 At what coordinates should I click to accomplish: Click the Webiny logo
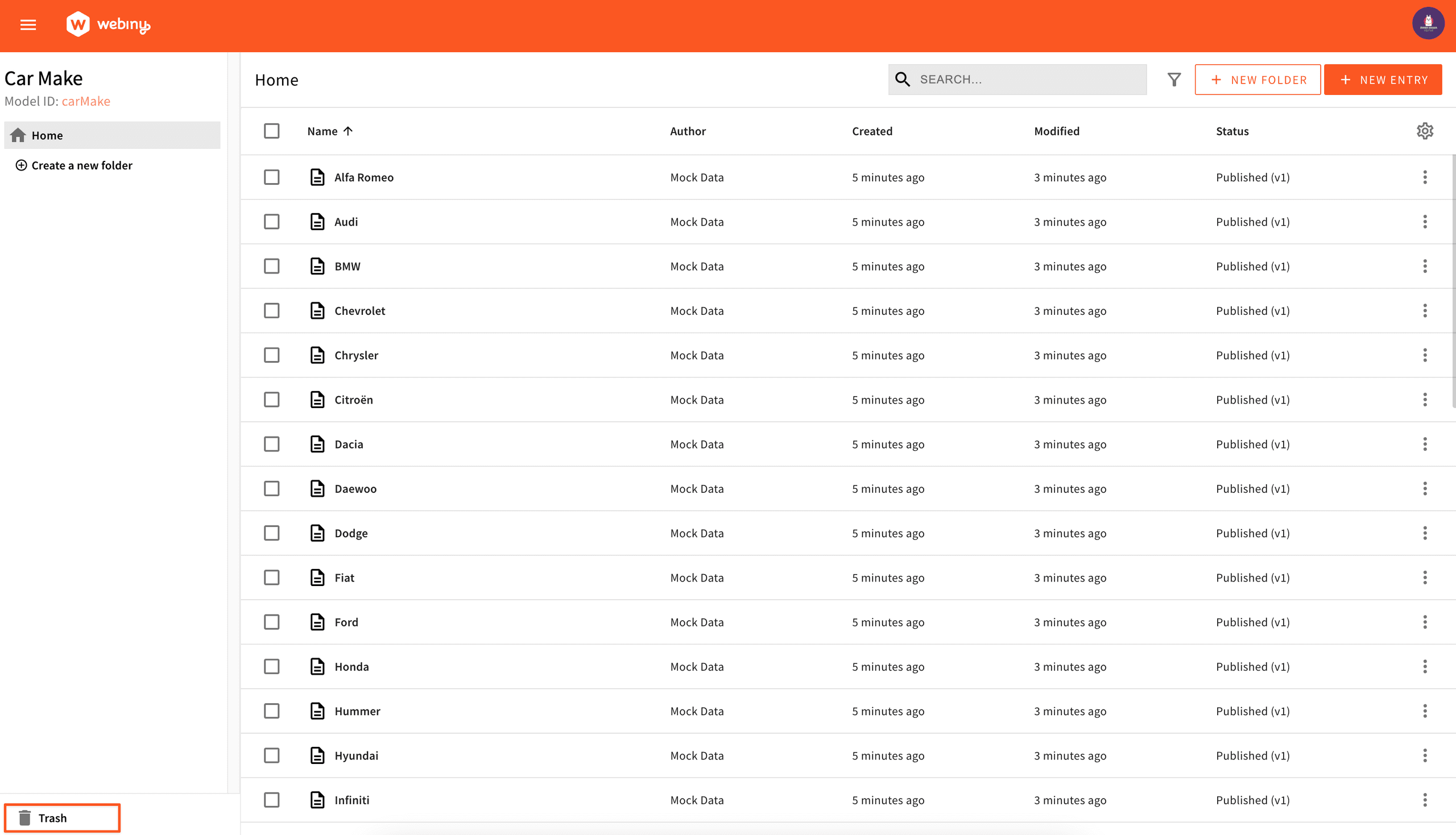click(x=108, y=24)
